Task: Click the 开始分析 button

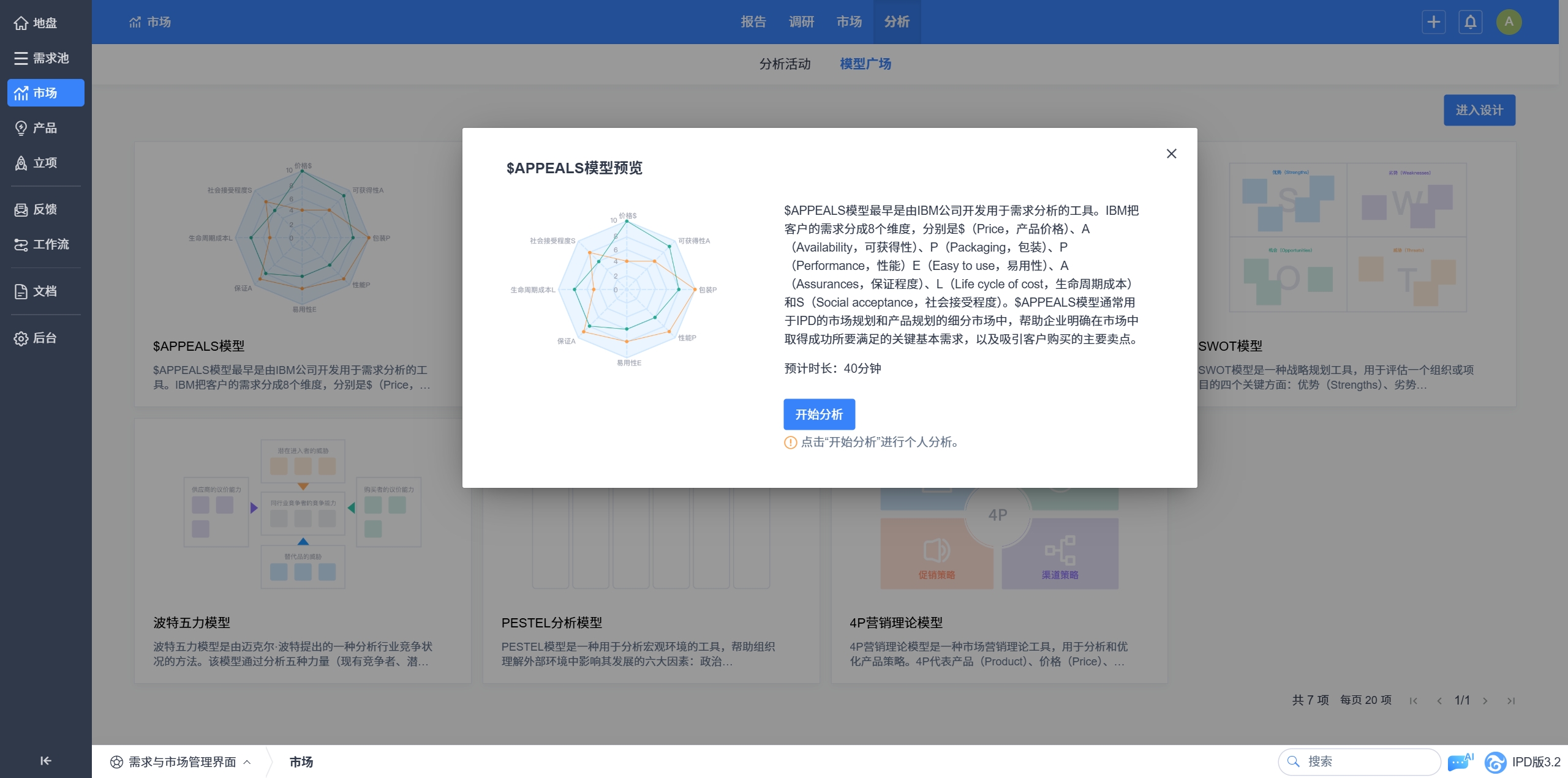Action: click(819, 414)
